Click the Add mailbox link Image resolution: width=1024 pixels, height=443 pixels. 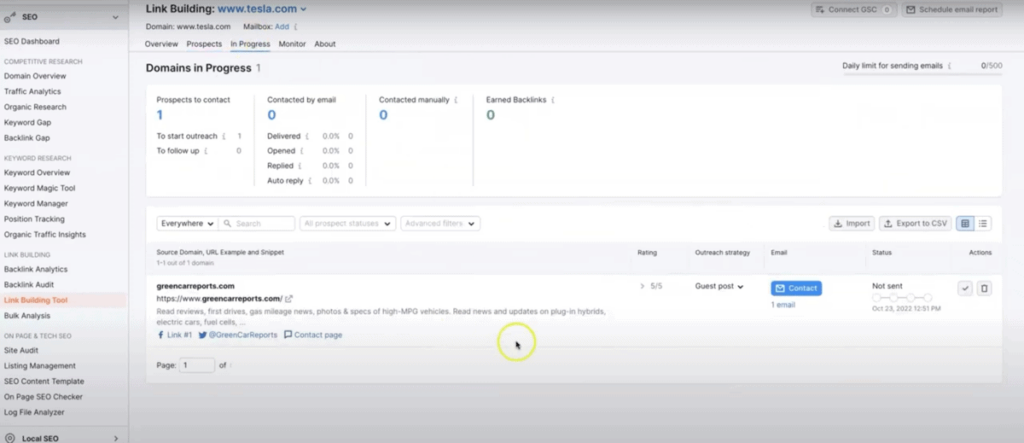(281, 27)
